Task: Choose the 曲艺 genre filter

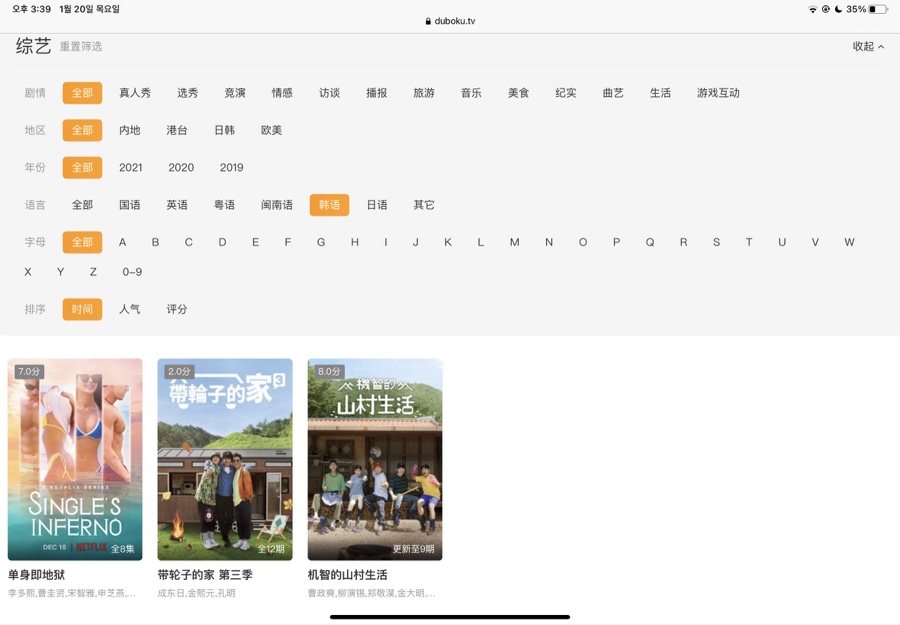Action: pos(613,93)
